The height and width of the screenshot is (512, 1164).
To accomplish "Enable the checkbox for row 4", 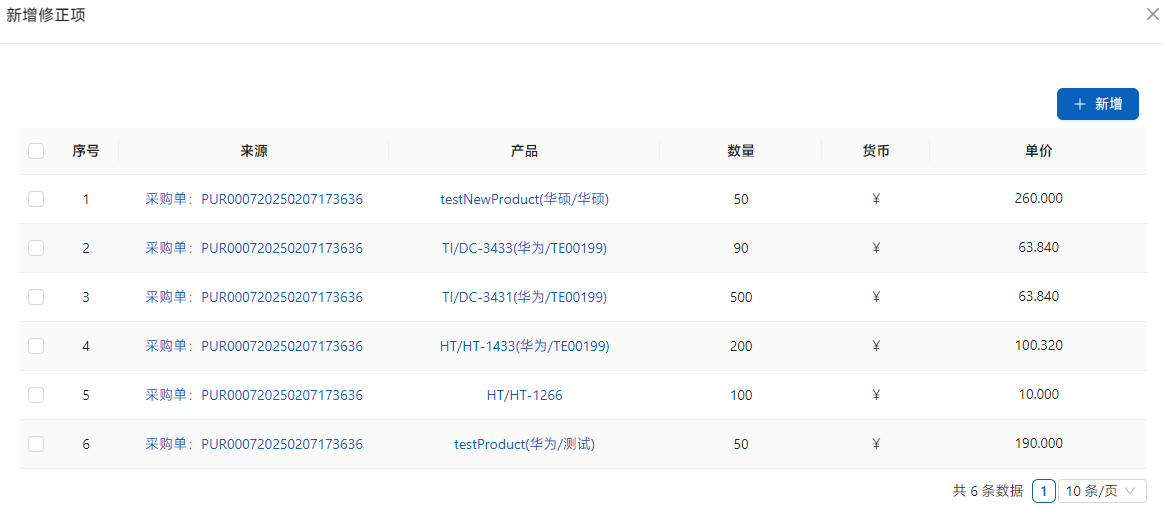I will tap(36, 346).
